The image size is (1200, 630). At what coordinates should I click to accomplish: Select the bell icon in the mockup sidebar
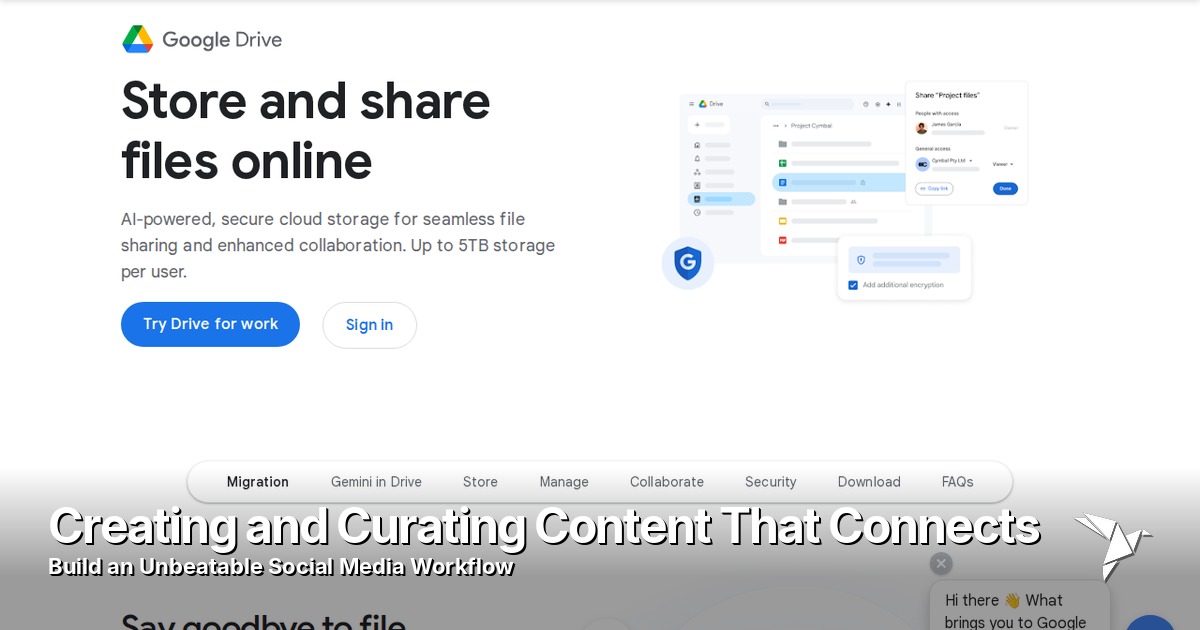pyautogui.click(x=697, y=158)
